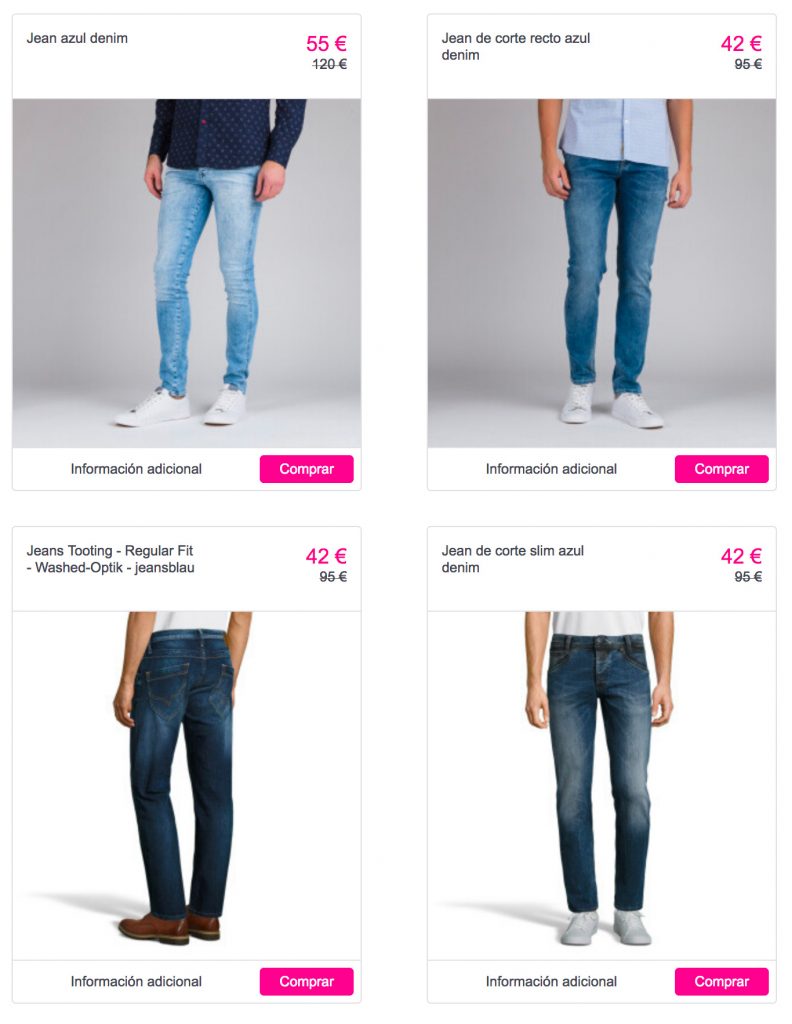The image size is (792, 1024).
Task: Open the straight-cut jeans model photo
Action: (x=602, y=273)
